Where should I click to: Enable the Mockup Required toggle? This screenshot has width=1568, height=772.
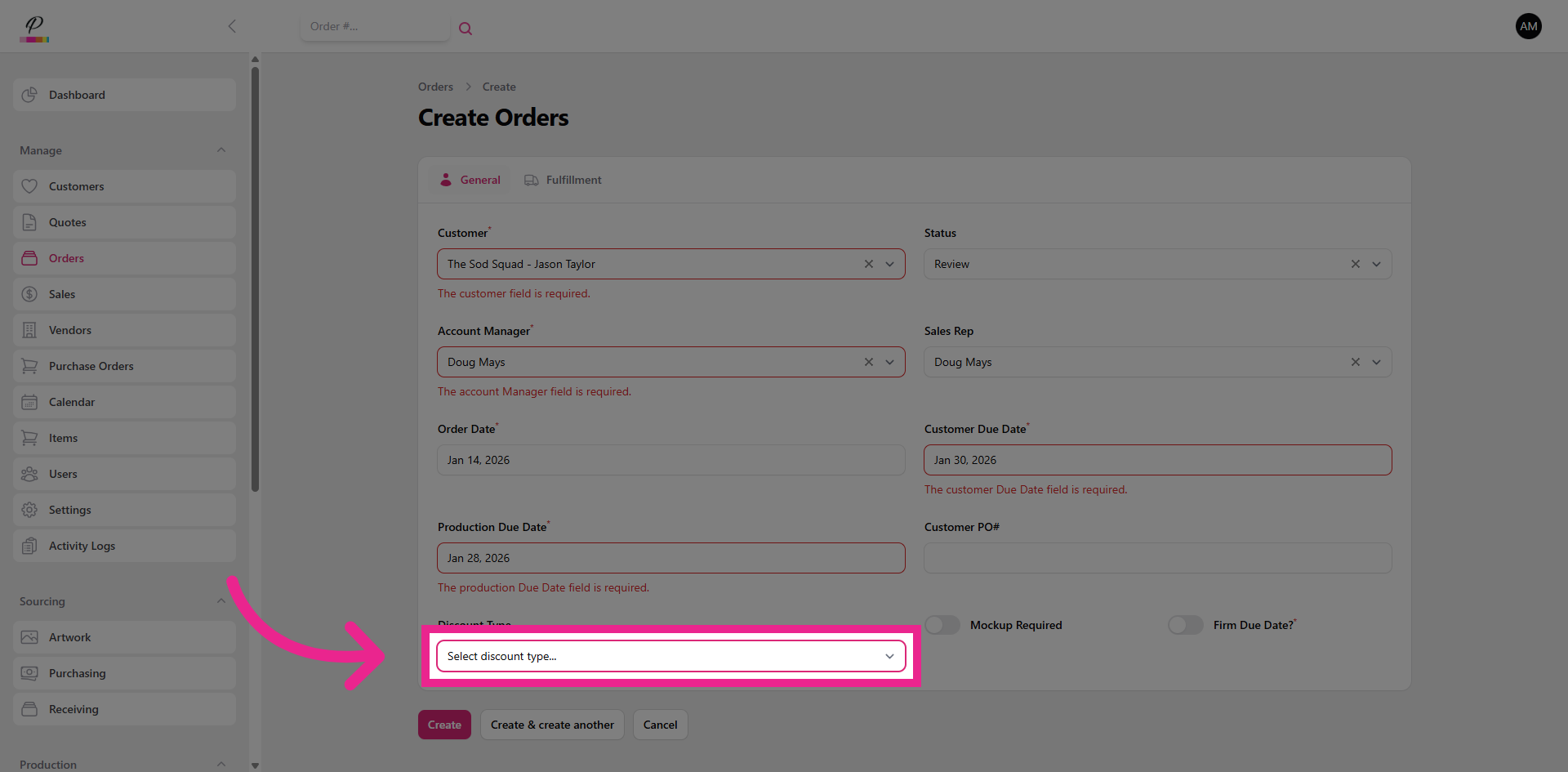(x=942, y=625)
